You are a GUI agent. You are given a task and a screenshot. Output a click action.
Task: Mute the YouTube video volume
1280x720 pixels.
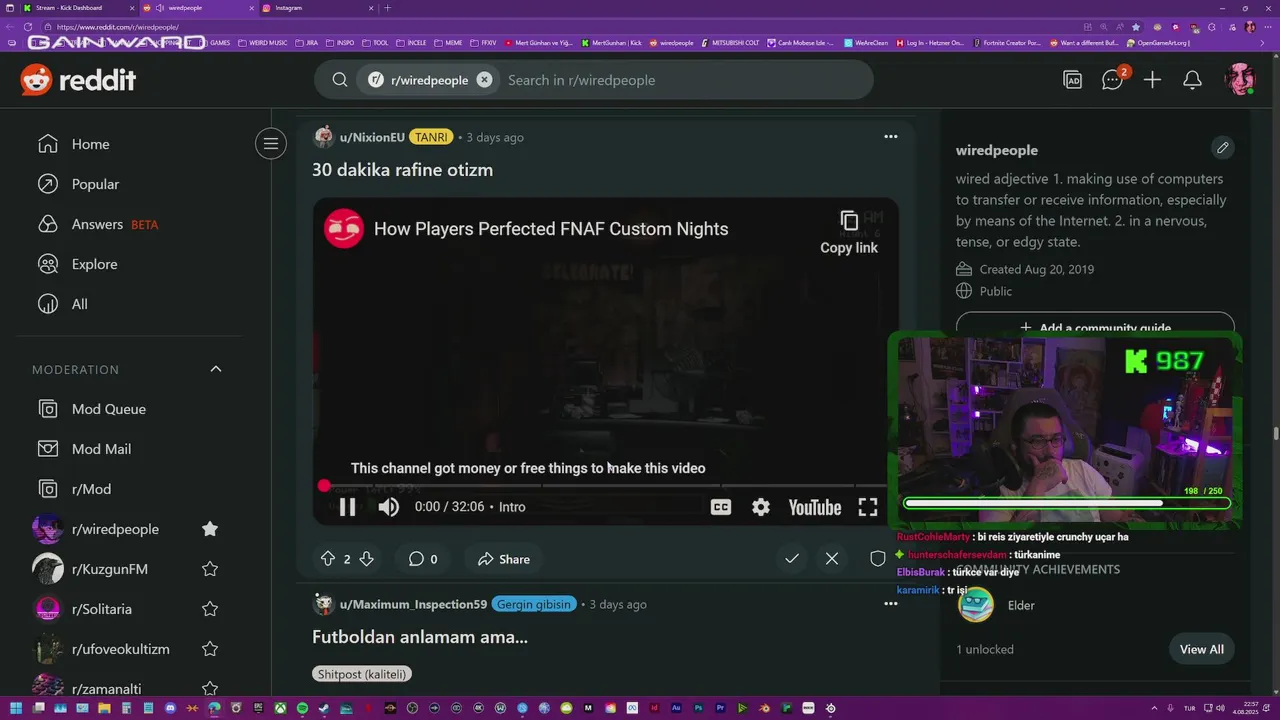coord(389,507)
